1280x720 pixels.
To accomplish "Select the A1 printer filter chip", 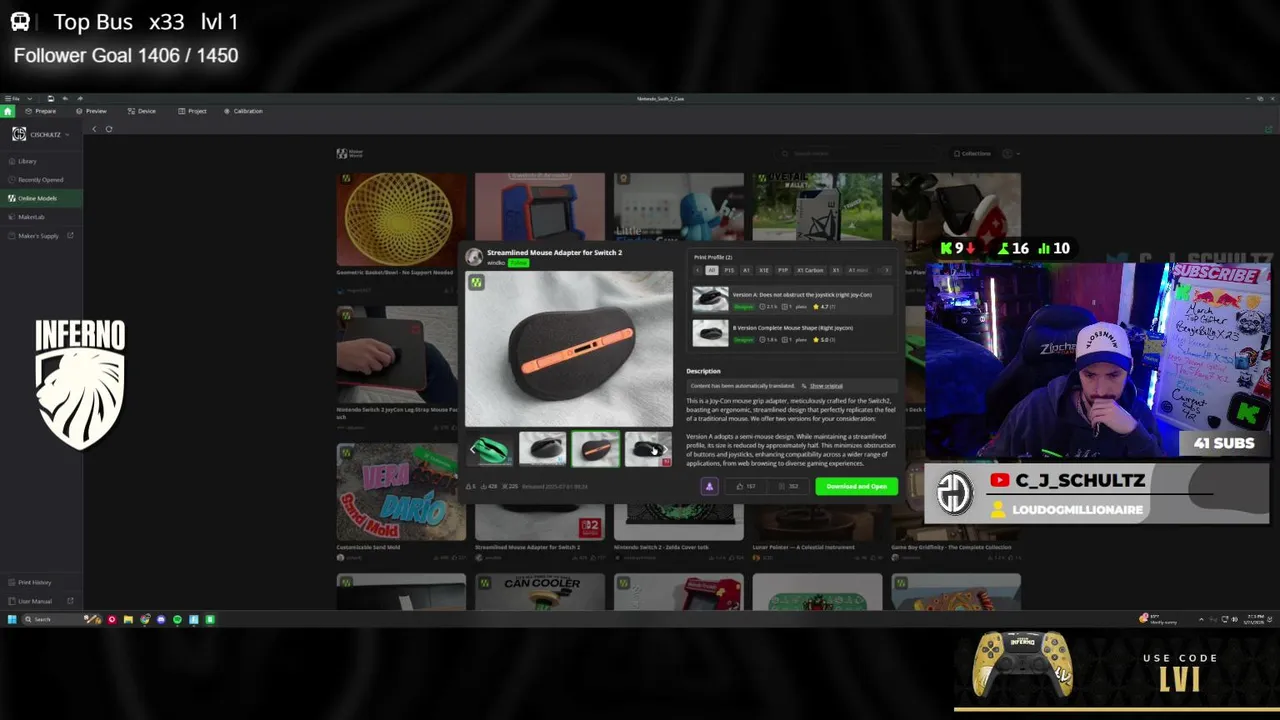I will pos(746,270).
